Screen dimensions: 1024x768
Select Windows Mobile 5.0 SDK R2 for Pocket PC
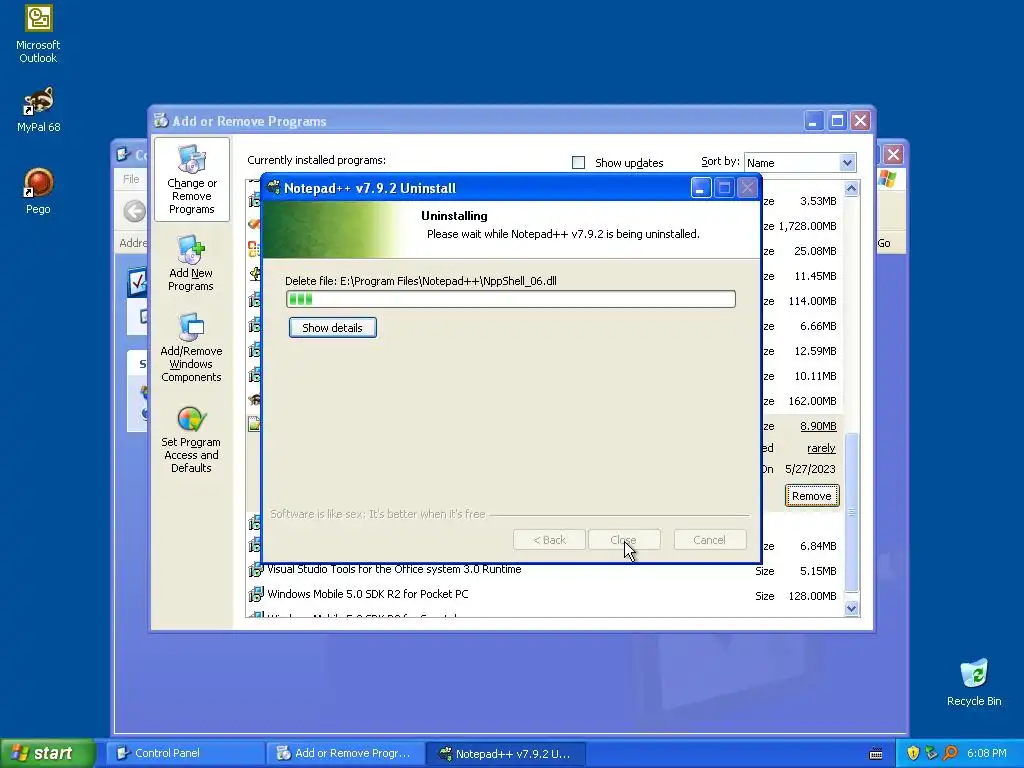pyautogui.click(x=368, y=594)
